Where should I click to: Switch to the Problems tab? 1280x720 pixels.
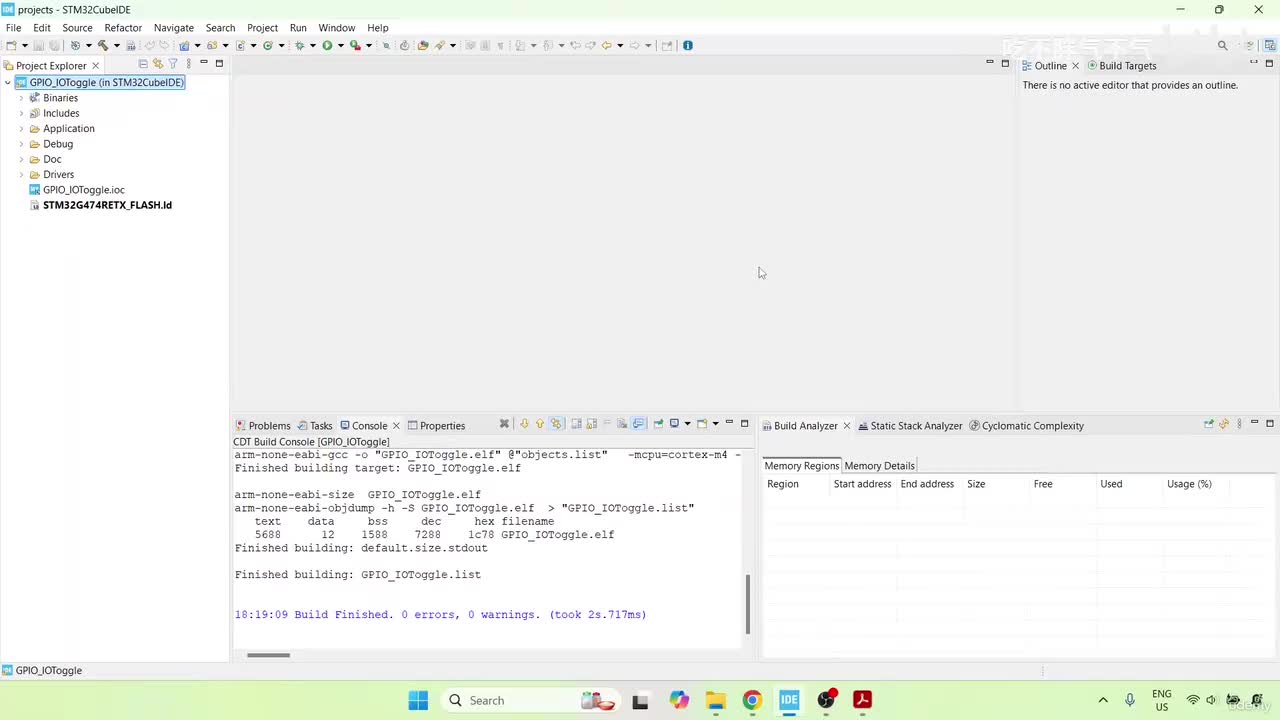point(263,425)
